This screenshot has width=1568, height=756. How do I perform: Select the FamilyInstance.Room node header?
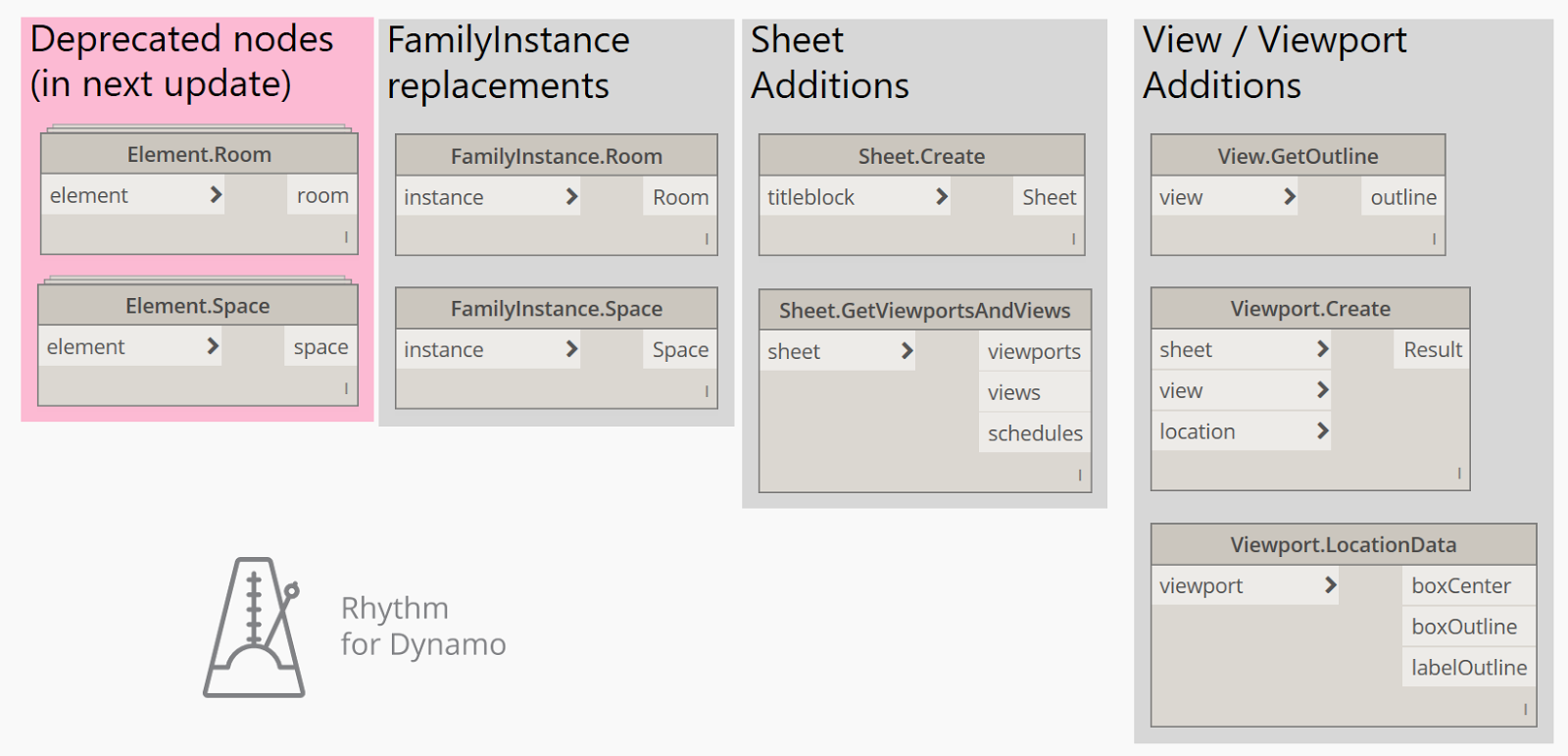click(556, 156)
